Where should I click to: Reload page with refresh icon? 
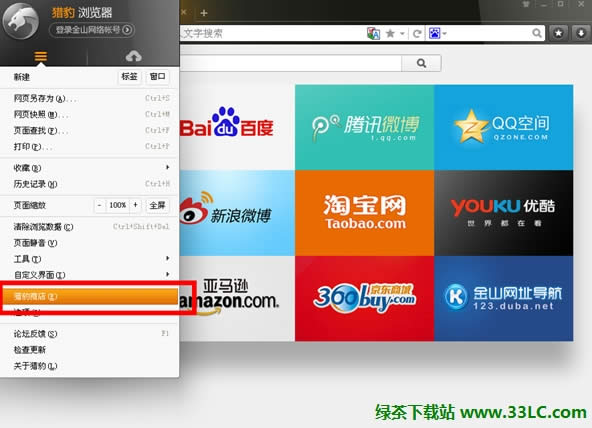417,34
